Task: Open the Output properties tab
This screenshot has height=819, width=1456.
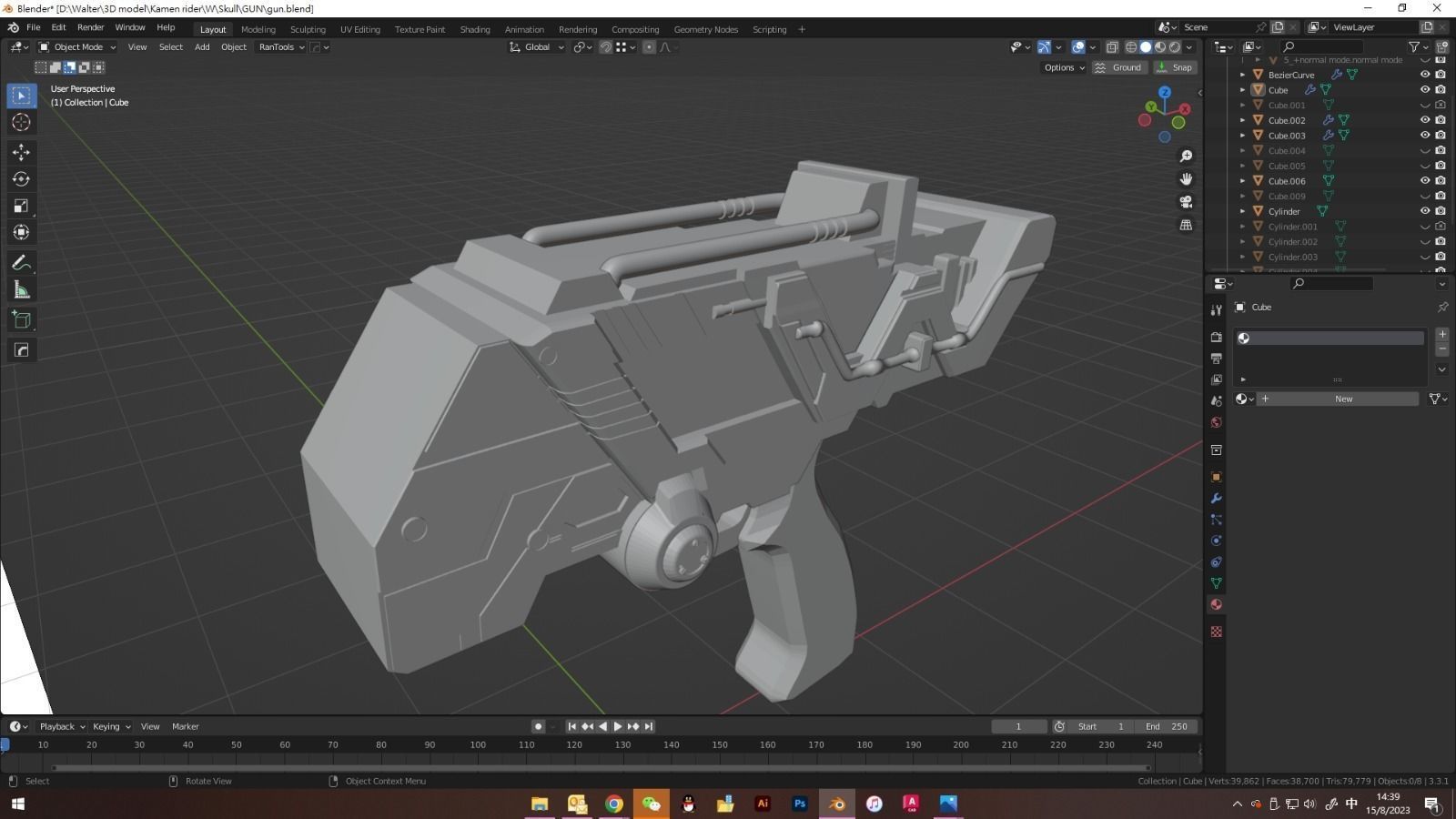Action: 1216,359
